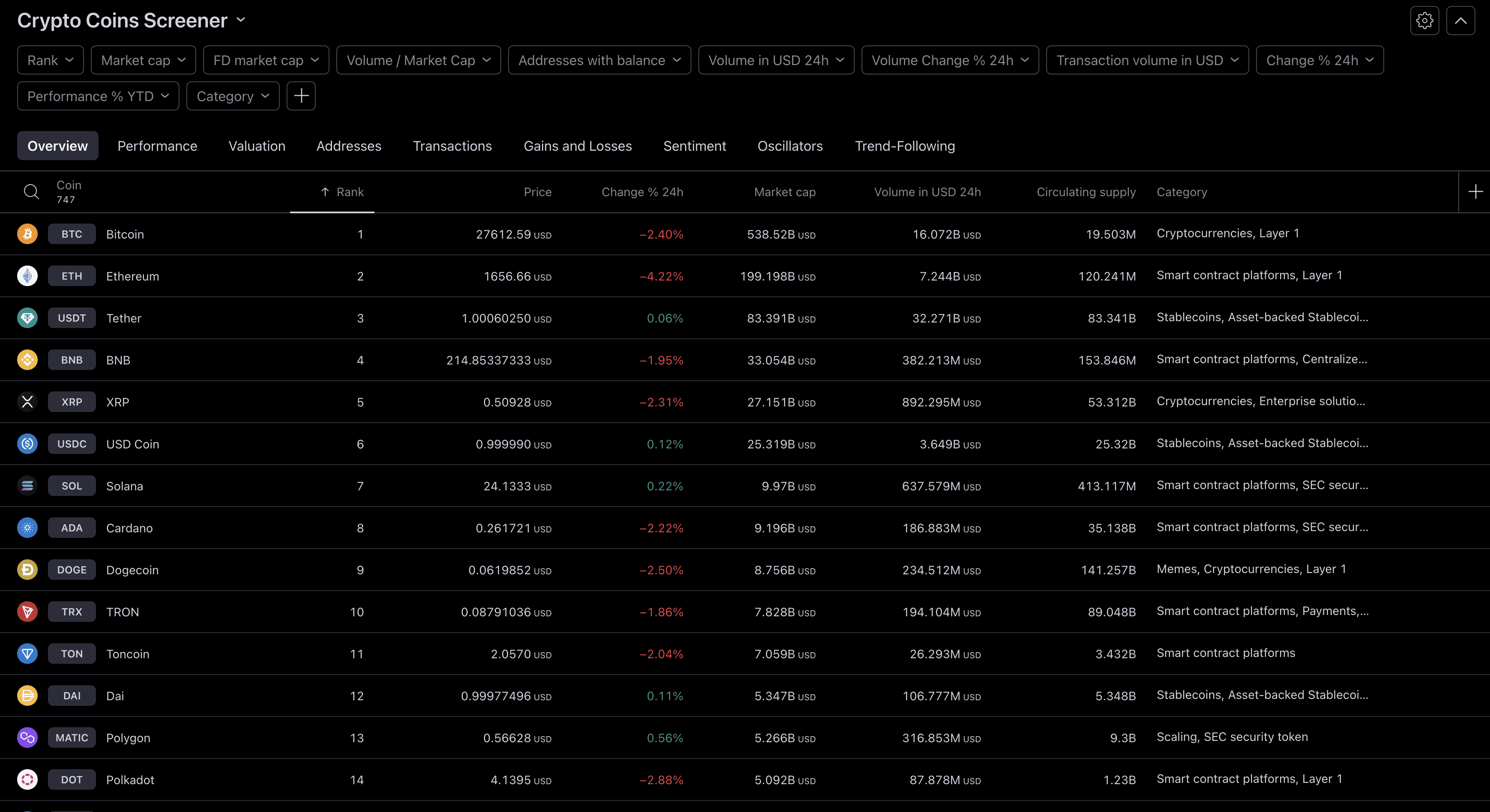Open the SOL ticker symbol link
This screenshot has width=1490, height=812.
(x=72, y=486)
